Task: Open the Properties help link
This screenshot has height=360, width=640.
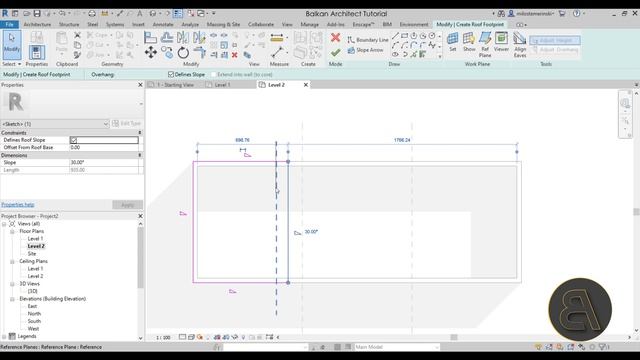Action: 18,204
